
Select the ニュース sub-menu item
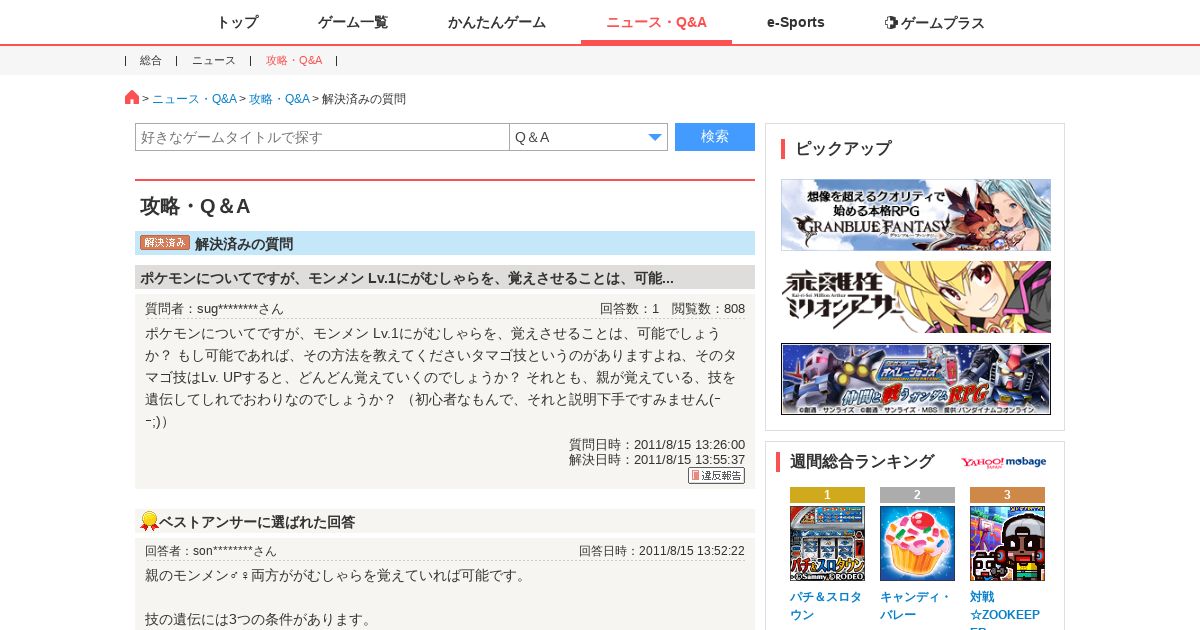214,60
